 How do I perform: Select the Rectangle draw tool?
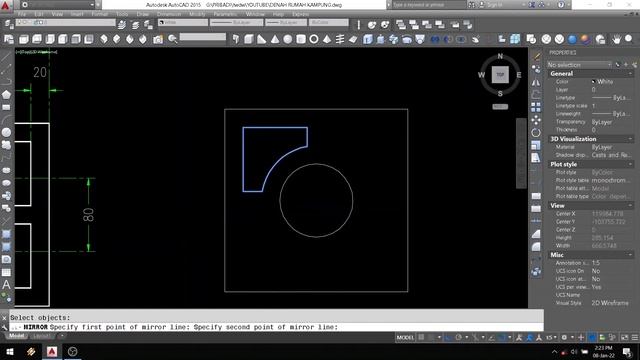click(x=6, y=107)
